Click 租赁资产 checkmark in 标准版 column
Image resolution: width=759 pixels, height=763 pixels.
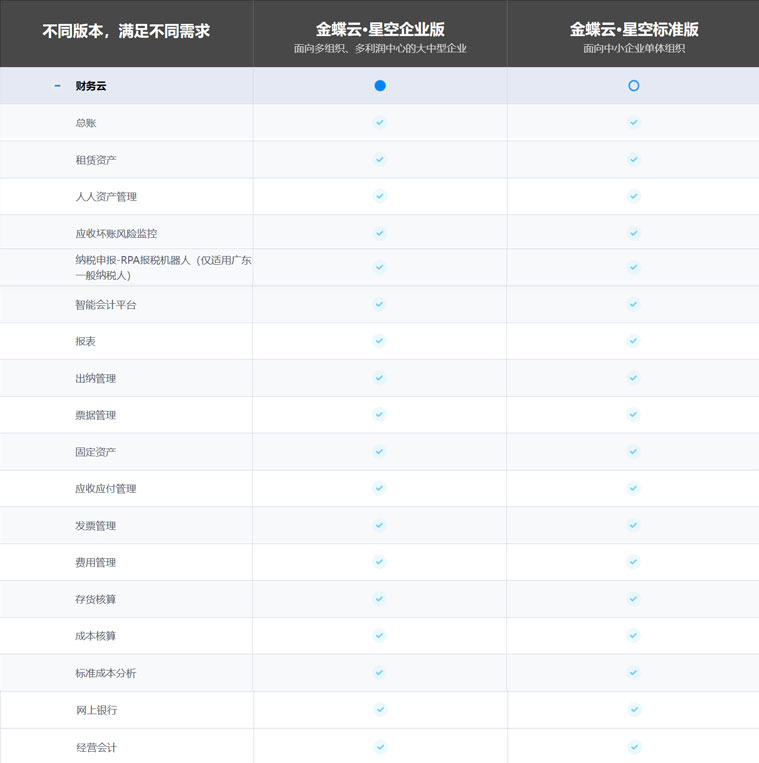(x=633, y=159)
